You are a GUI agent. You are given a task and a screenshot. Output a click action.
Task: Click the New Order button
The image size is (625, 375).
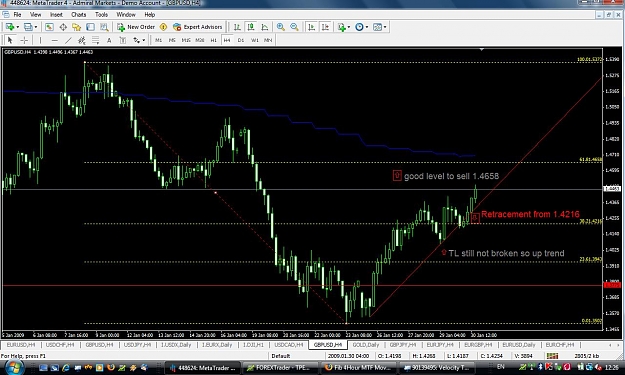136,27
